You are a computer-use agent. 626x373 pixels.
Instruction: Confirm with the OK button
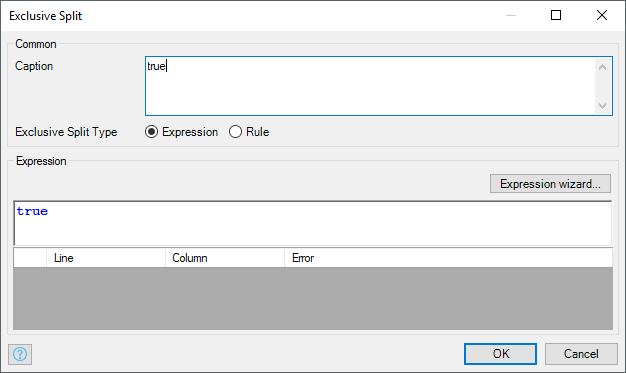(x=500, y=354)
